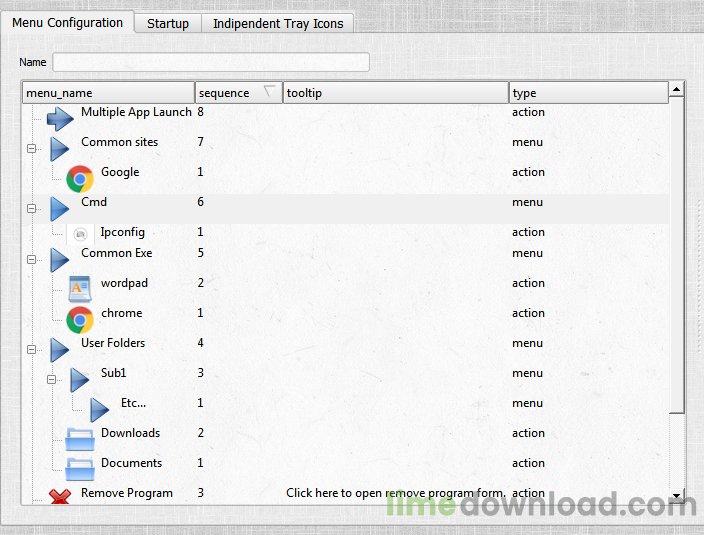Switch to the Startup tab

pos(168,23)
